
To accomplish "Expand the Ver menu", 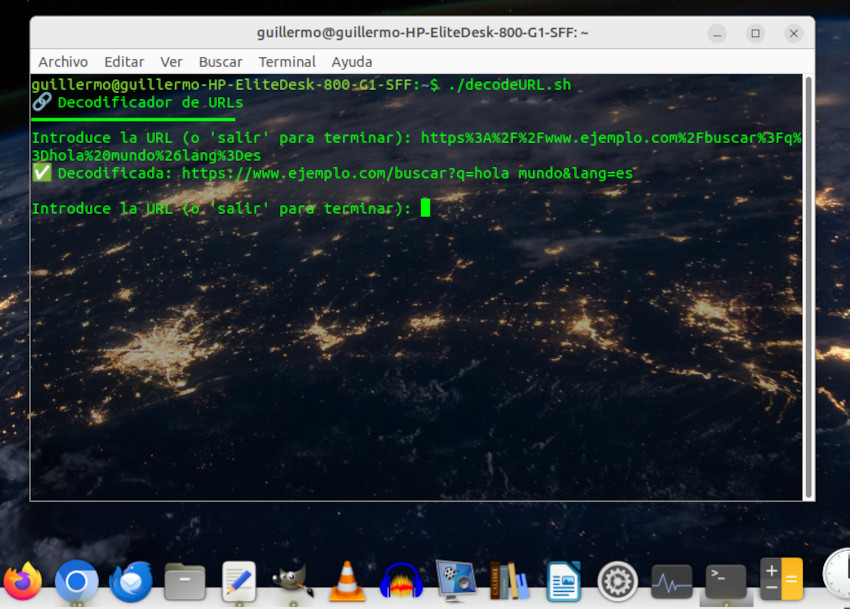I will point(171,62).
